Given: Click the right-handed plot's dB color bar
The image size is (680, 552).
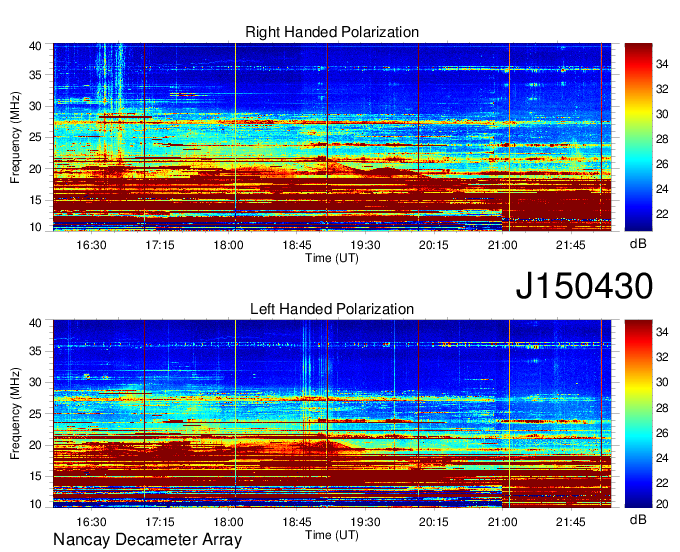Looking at the screenshot, I should pyautogui.click(x=638, y=137).
